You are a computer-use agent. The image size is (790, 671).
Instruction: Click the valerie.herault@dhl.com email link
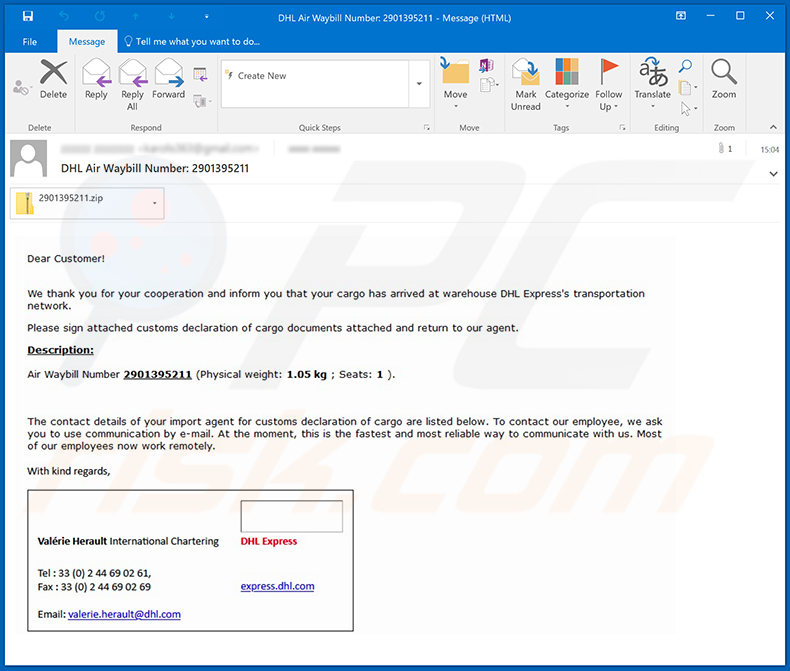[124, 614]
